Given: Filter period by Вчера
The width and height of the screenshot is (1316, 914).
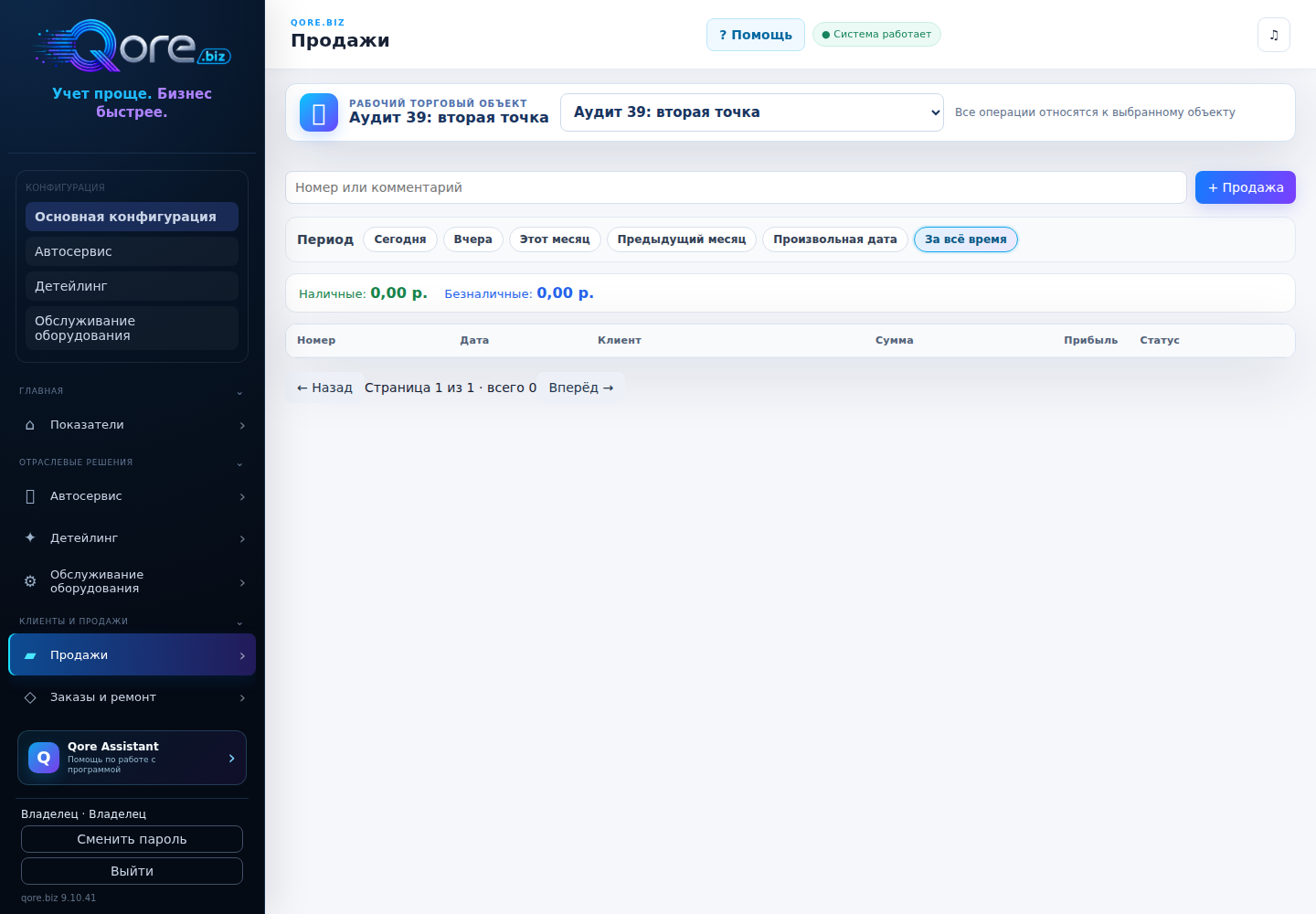Looking at the screenshot, I should pos(473,239).
